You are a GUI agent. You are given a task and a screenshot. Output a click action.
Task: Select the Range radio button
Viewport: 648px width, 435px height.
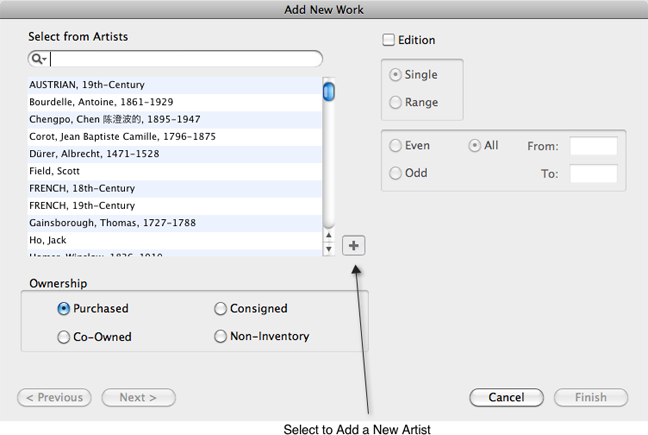tap(395, 102)
